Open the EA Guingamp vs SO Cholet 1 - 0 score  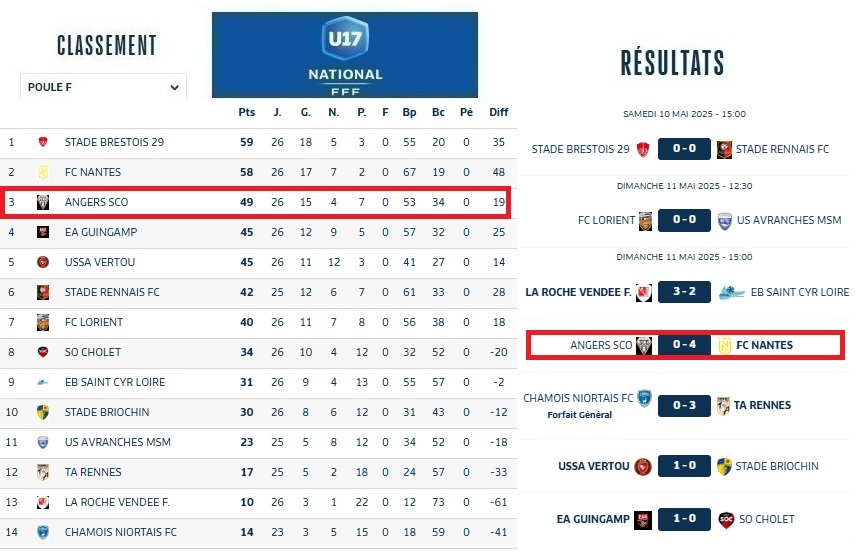coord(684,519)
